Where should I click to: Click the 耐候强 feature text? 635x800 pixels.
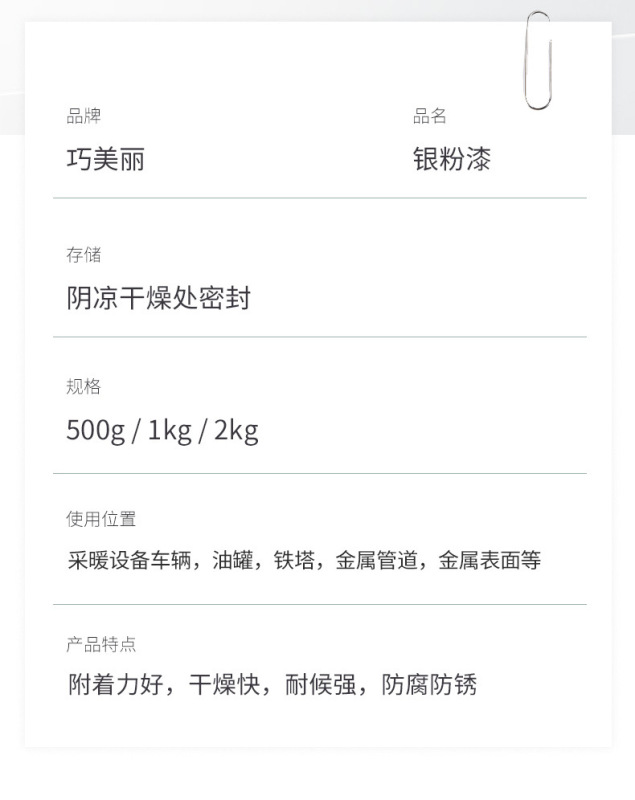(313, 685)
